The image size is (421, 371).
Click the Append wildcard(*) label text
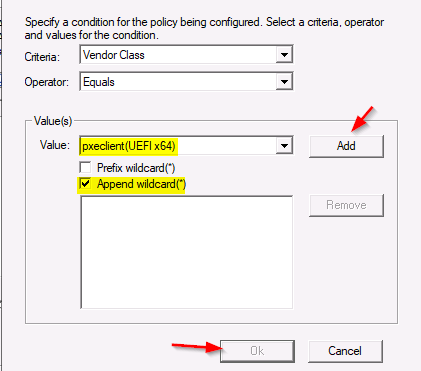[141, 184]
